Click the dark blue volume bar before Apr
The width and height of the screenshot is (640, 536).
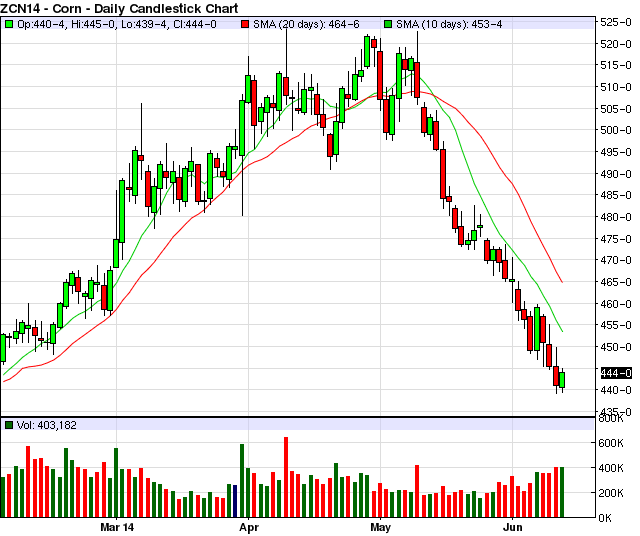pyautogui.click(x=235, y=501)
